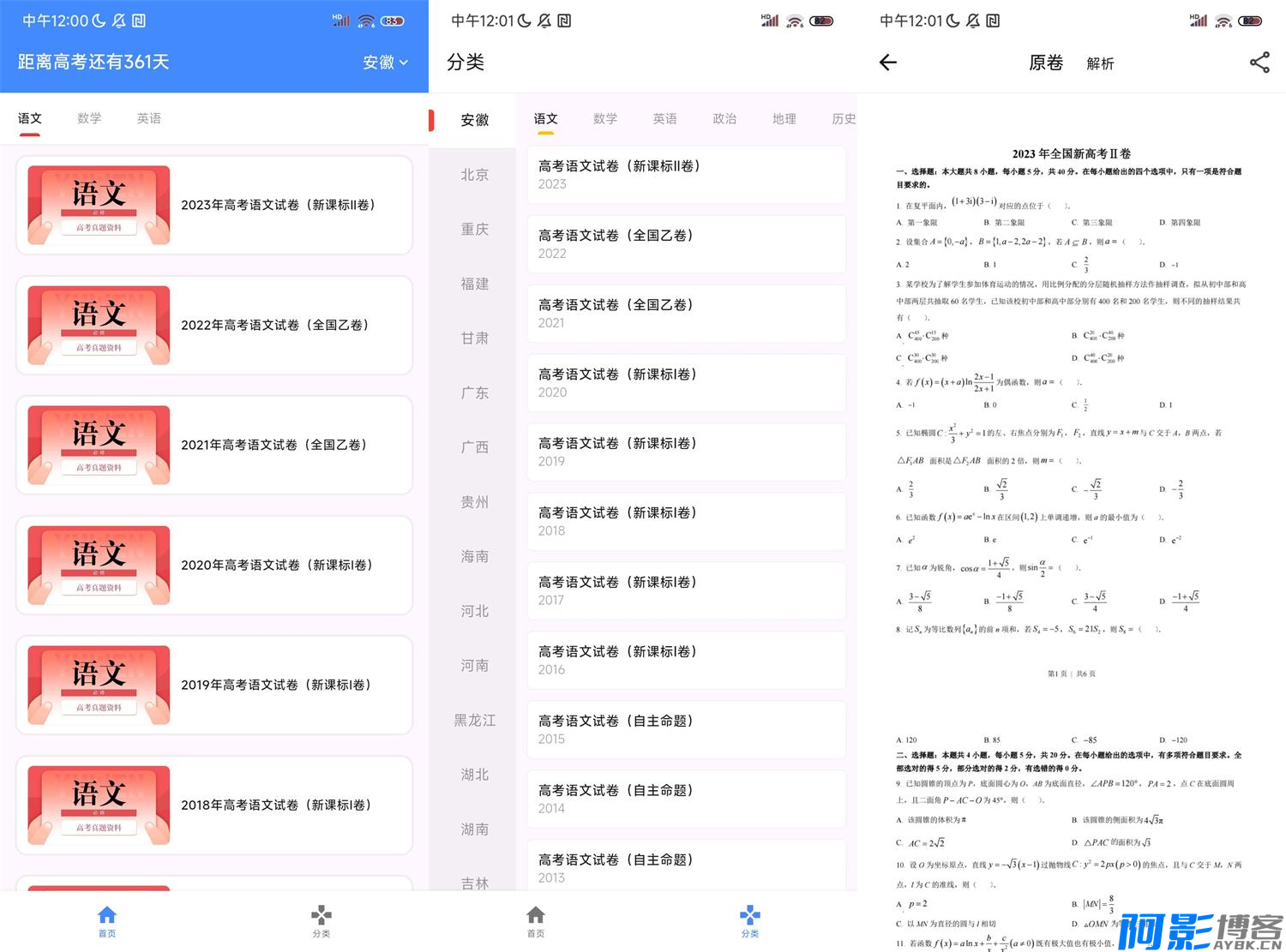Open the 安徽 province dropdown in header
Viewport: 1286px width, 952px height.
(x=385, y=63)
